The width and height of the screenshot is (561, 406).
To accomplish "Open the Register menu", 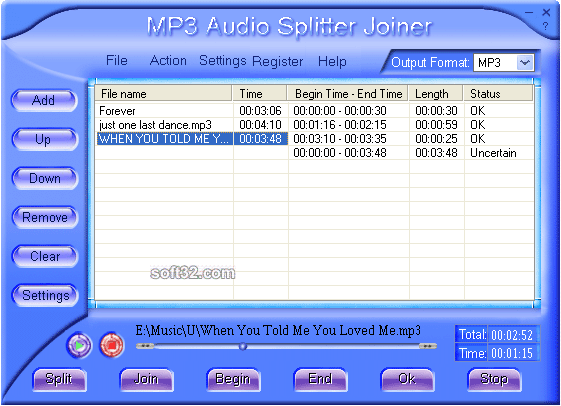I will point(277,62).
